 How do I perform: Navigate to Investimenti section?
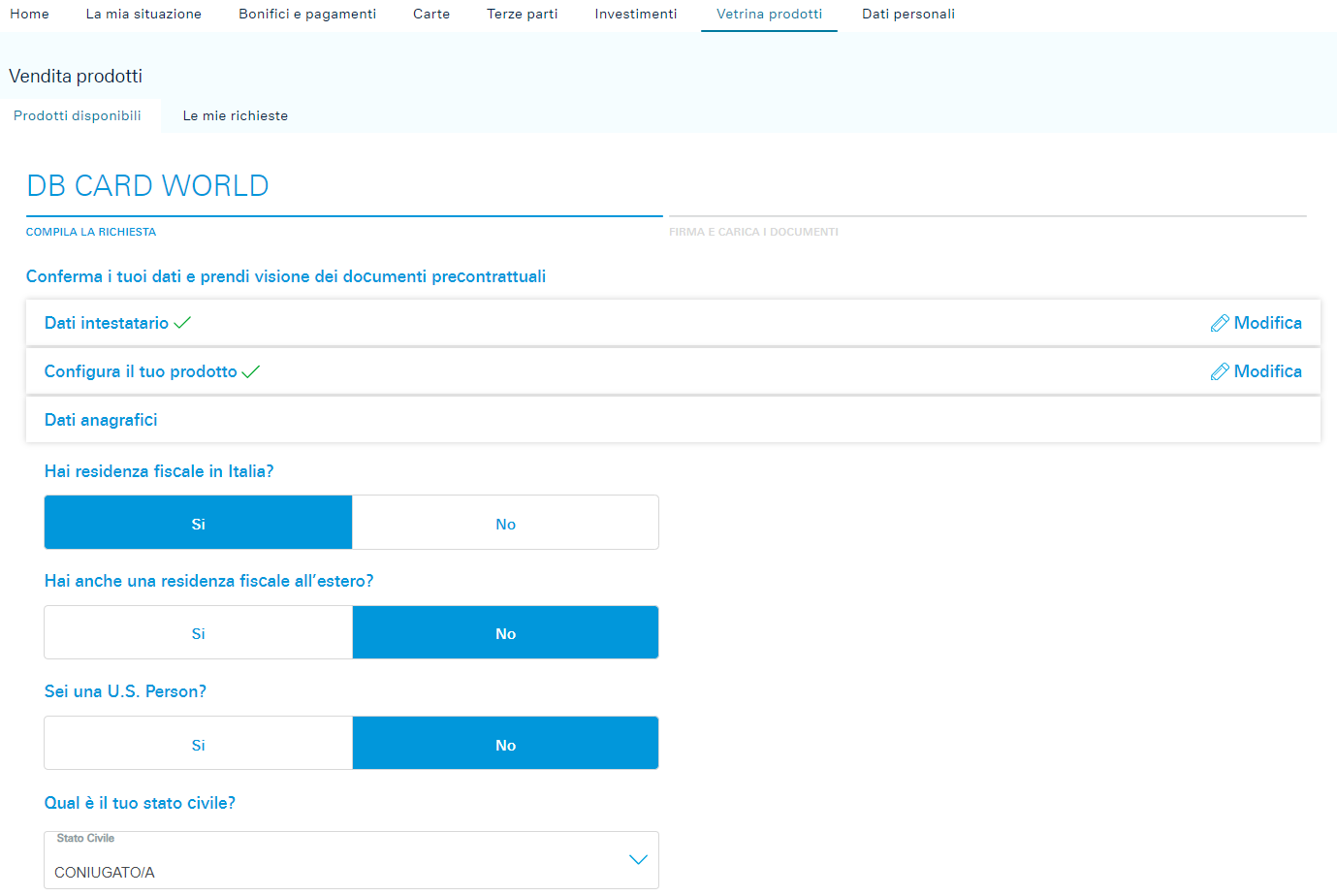[636, 14]
